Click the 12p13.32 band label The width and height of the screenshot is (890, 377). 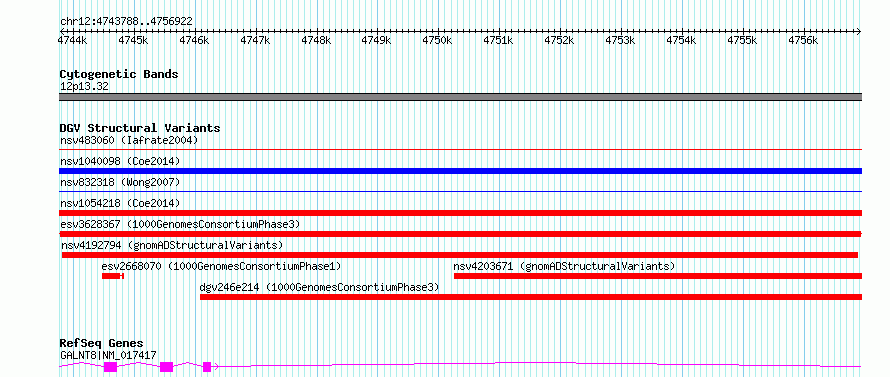(84, 87)
